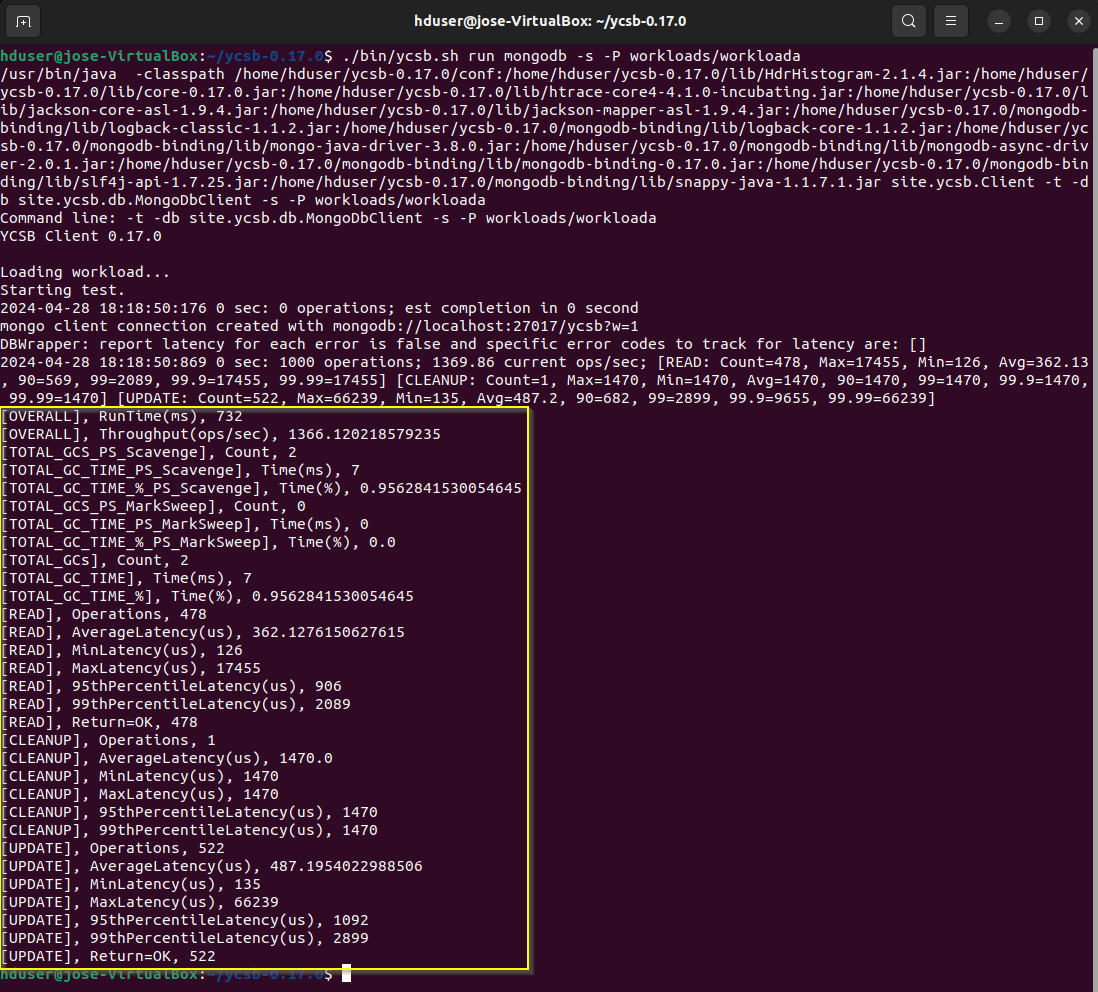Click '[TOTAL_GC_TIME_%], Time(%)' line
This screenshot has width=1098, height=992.
pyautogui.click(x=207, y=596)
